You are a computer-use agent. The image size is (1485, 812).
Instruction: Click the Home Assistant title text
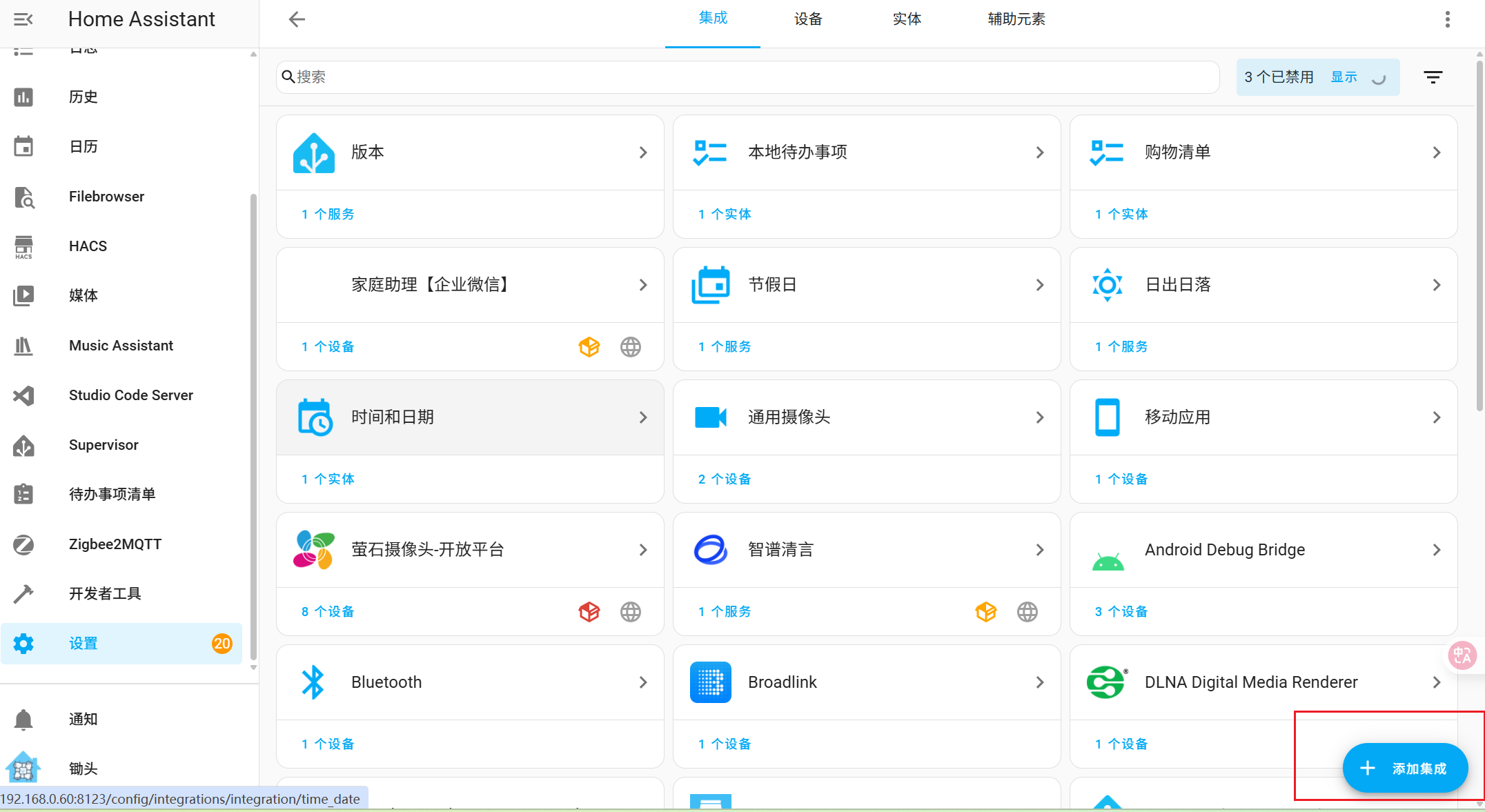pyautogui.click(x=141, y=19)
